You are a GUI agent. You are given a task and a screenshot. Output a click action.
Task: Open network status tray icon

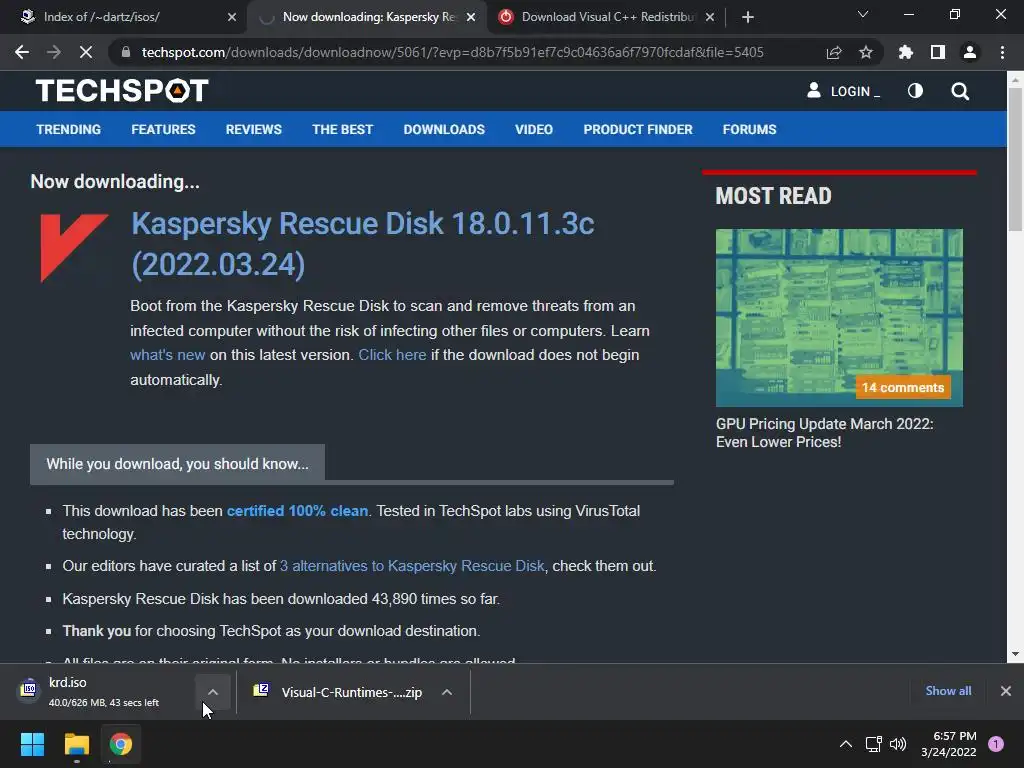[x=873, y=744]
